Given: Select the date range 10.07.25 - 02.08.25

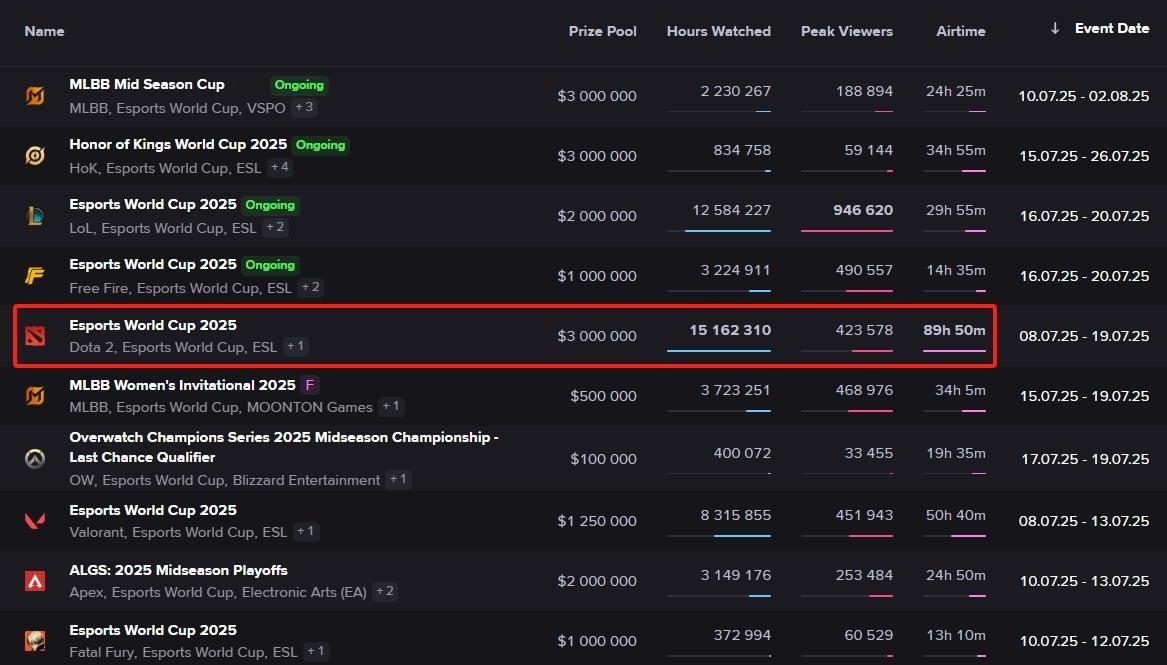Looking at the screenshot, I should [1084, 96].
